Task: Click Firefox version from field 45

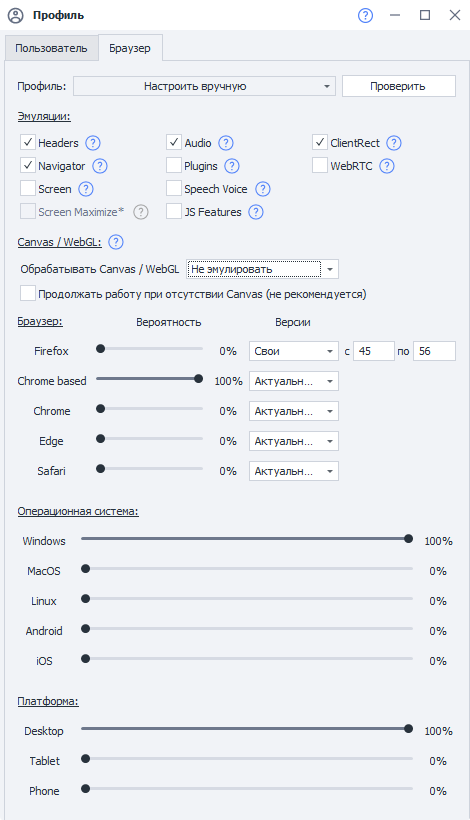Action: (x=374, y=351)
